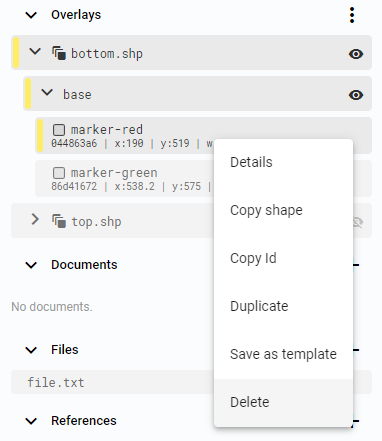Collapse the Files section
This screenshot has height=441, width=382.
point(31,350)
